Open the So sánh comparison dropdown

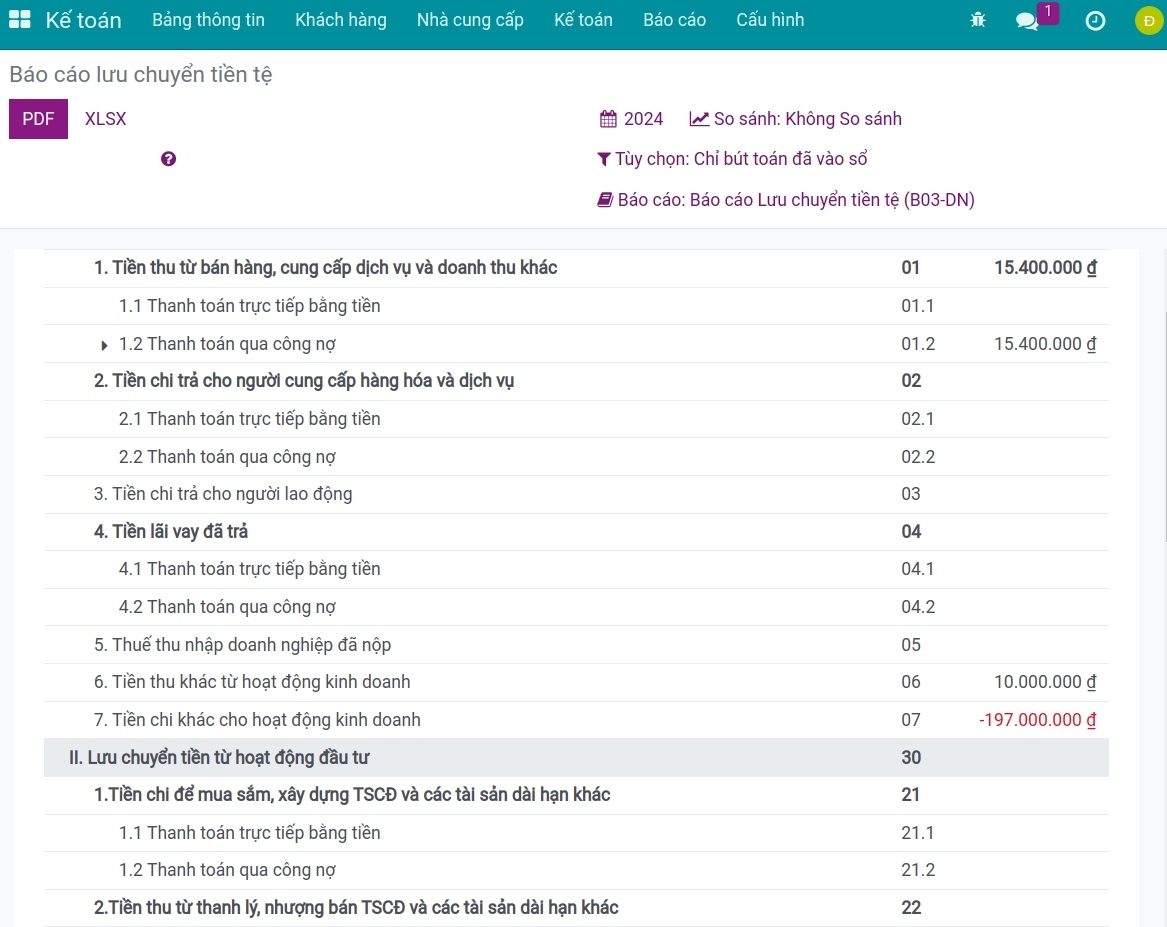pyautogui.click(x=796, y=119)
